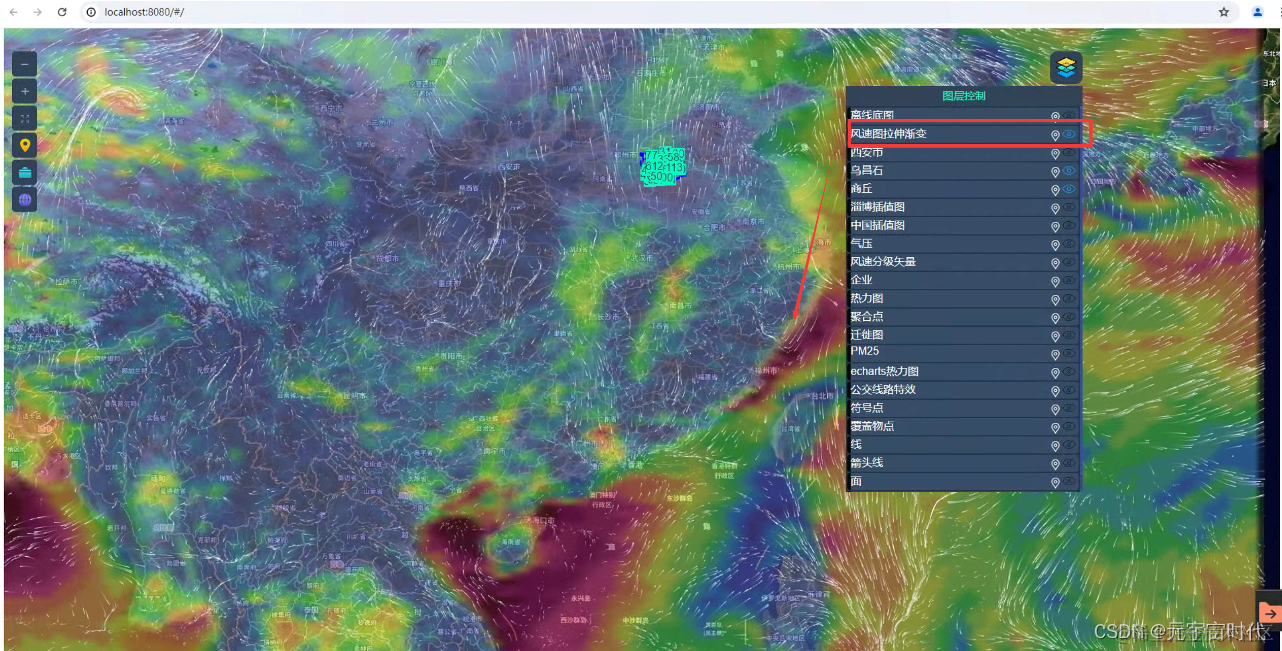Hide the 风速图拉伸渐变 layer
Viewport: 1282px width, 651px height.
tap(1068, 133)
